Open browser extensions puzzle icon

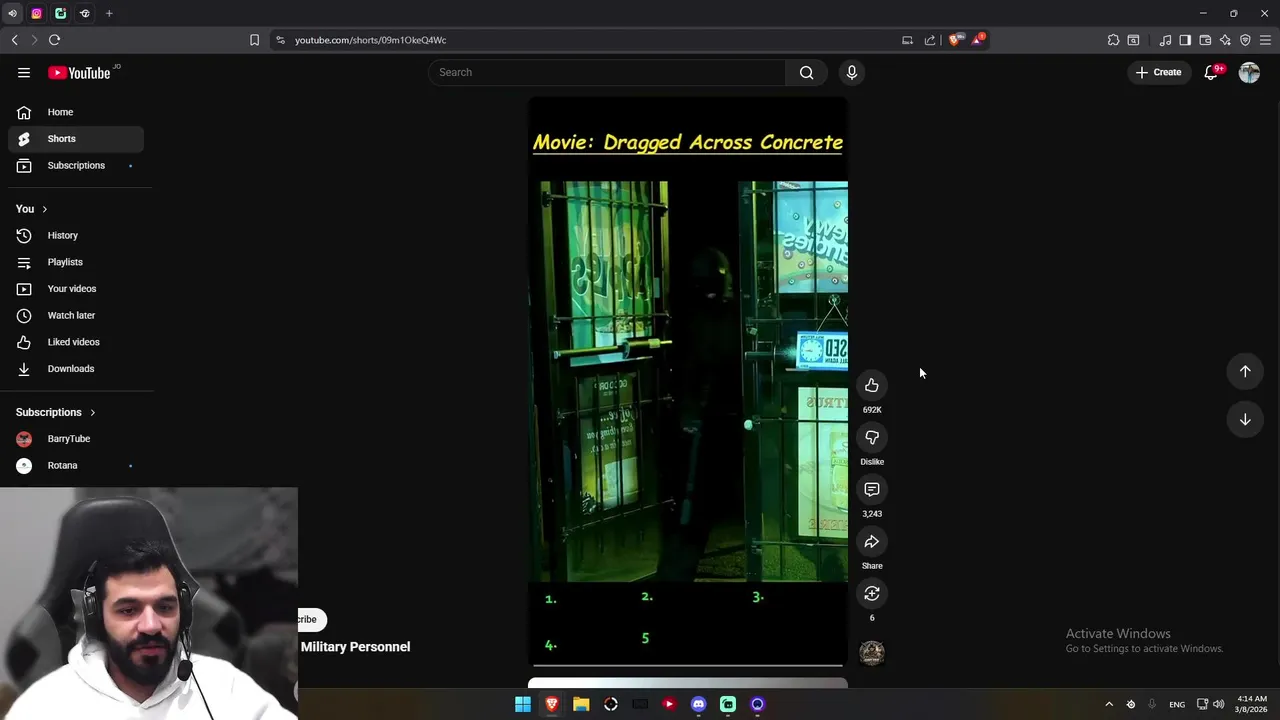tap(1113, 40)
